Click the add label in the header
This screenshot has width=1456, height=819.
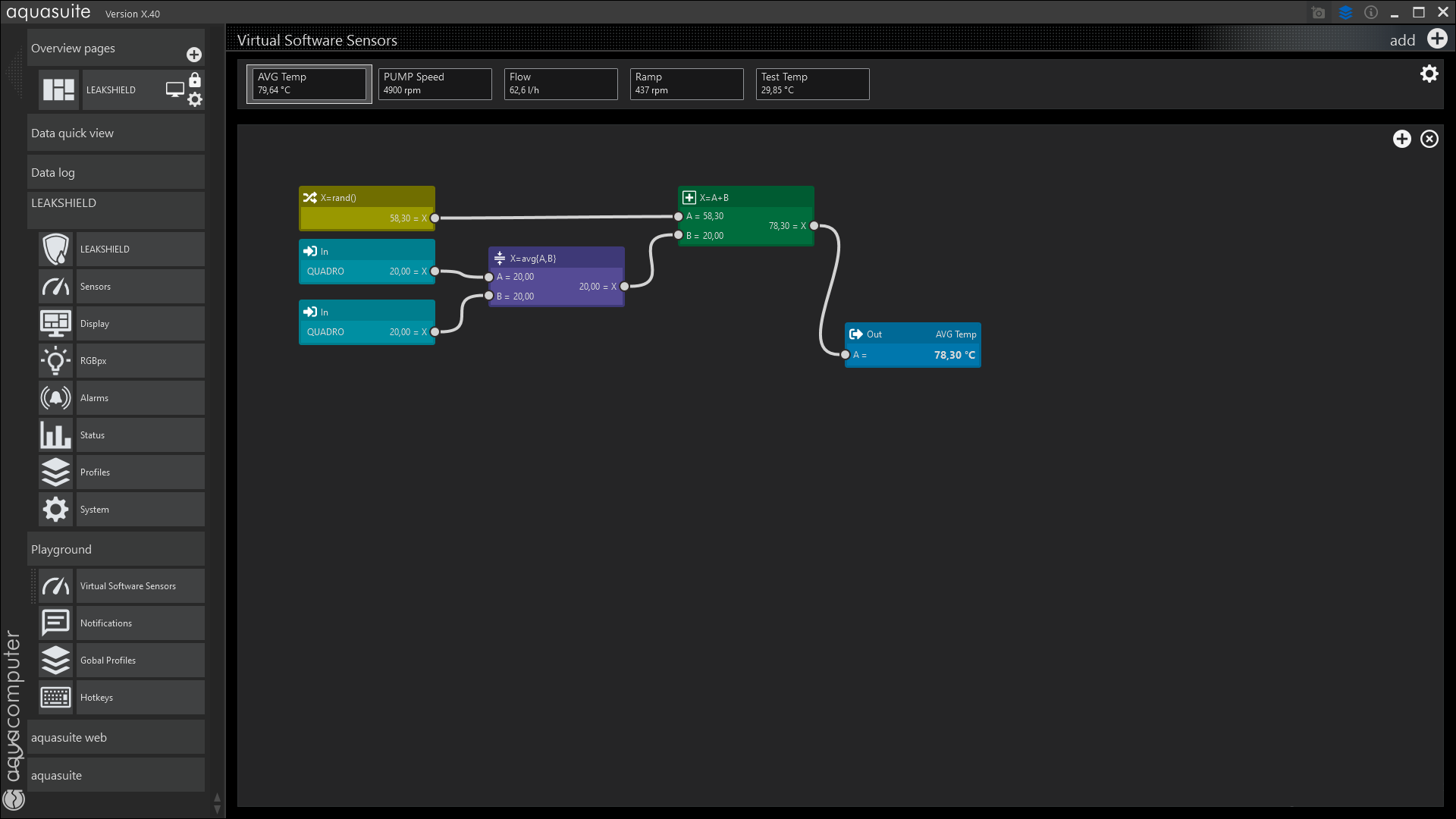click(x=1402, y=40)
